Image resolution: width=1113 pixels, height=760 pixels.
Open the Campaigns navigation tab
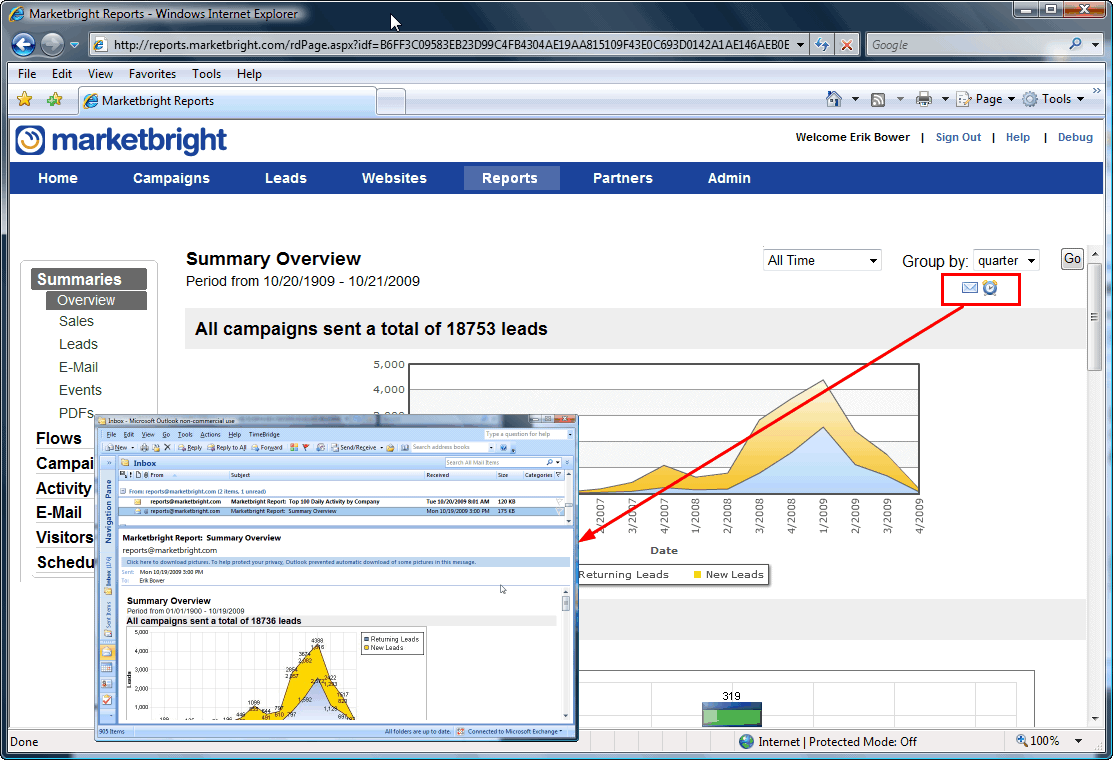(x=171, y=178)
